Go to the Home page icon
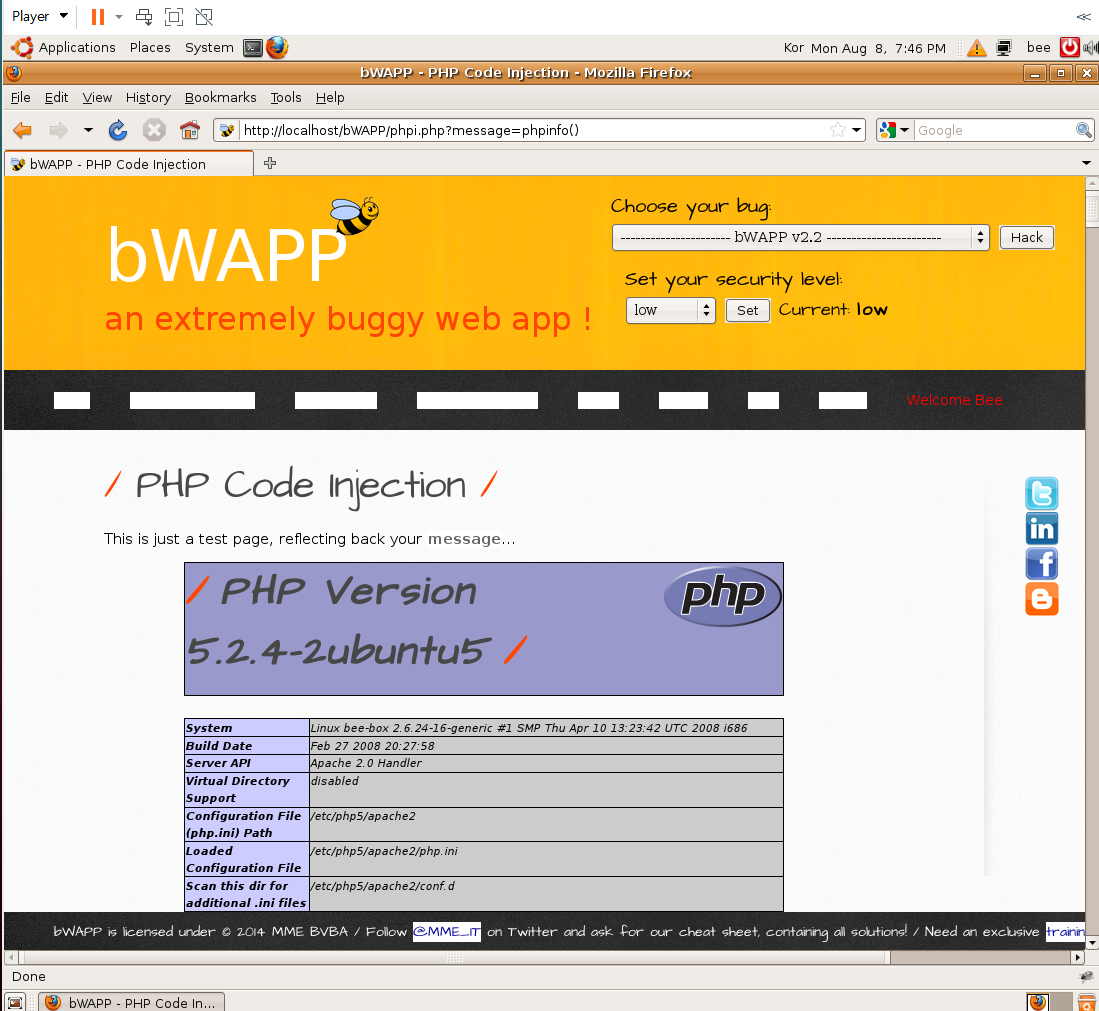The height and width of the screenshot is (1011, 1099). click(189, 130)
